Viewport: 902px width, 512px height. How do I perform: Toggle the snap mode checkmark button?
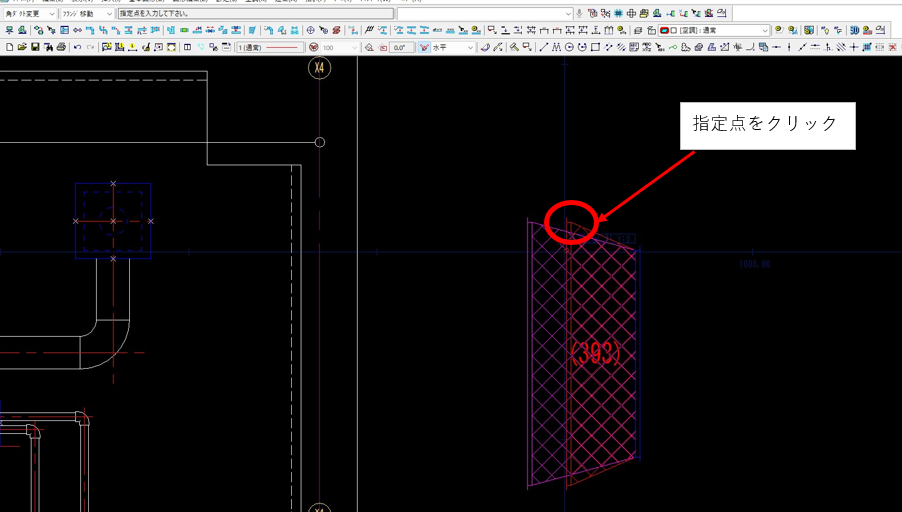click(424, 47)
